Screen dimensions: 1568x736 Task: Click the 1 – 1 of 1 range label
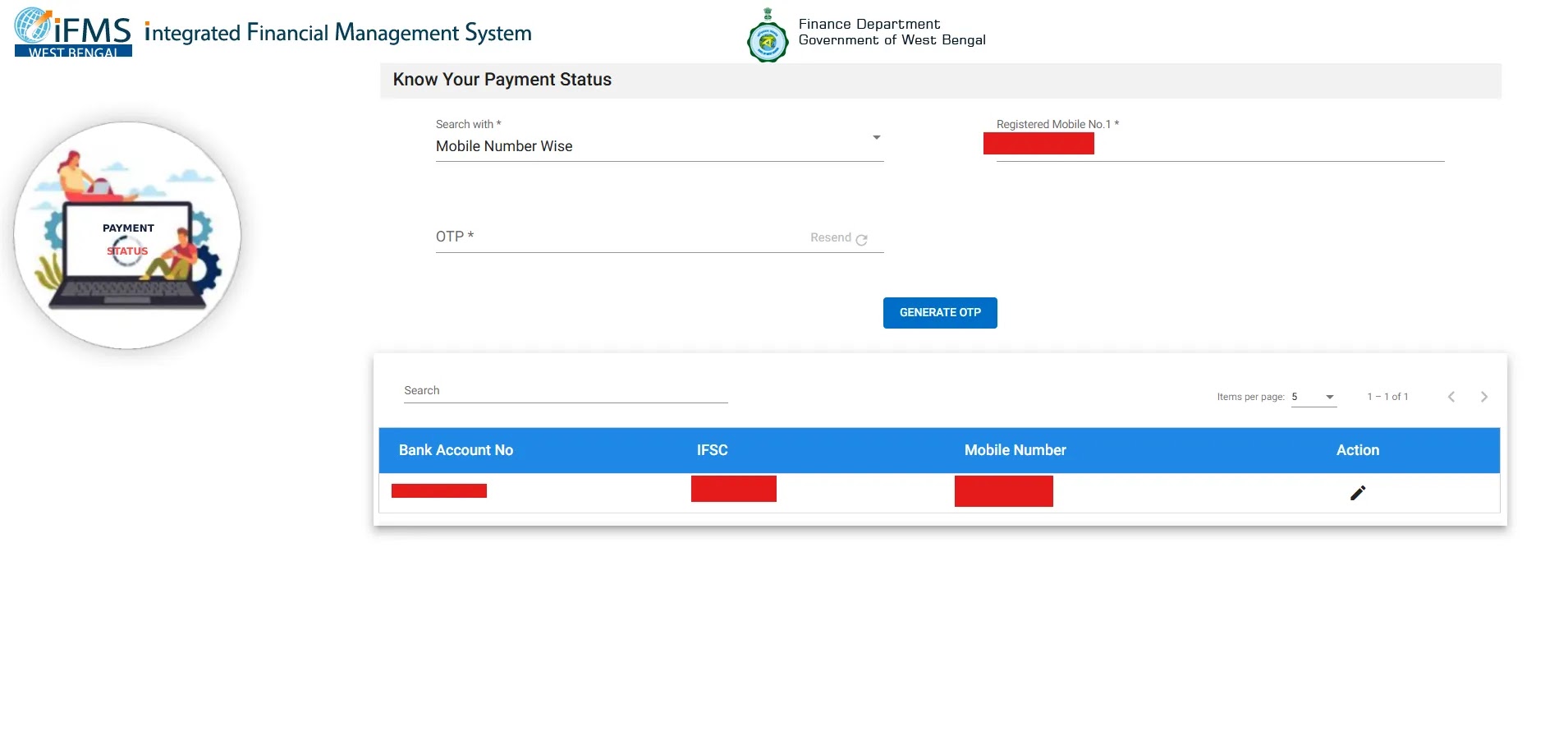pos(1387,397)
